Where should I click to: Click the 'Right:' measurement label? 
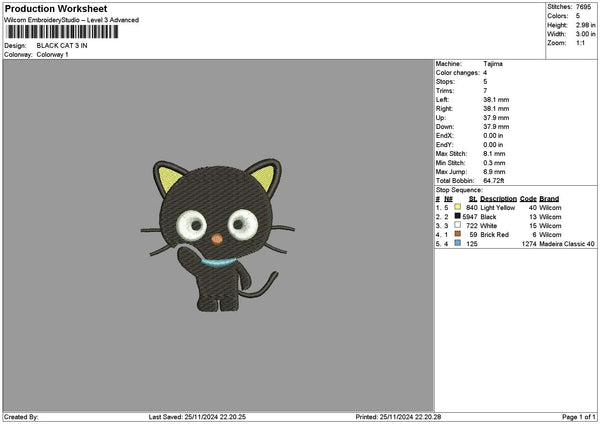point(444,109)
